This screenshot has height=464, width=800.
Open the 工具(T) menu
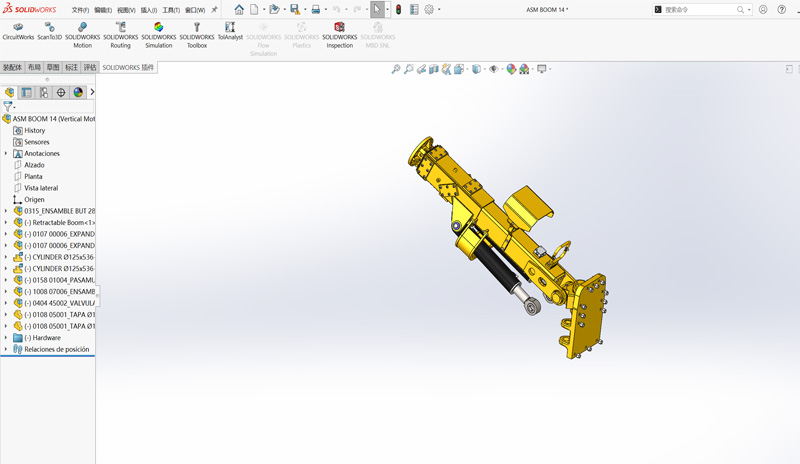pyautogui.click(x=171, y=10)
